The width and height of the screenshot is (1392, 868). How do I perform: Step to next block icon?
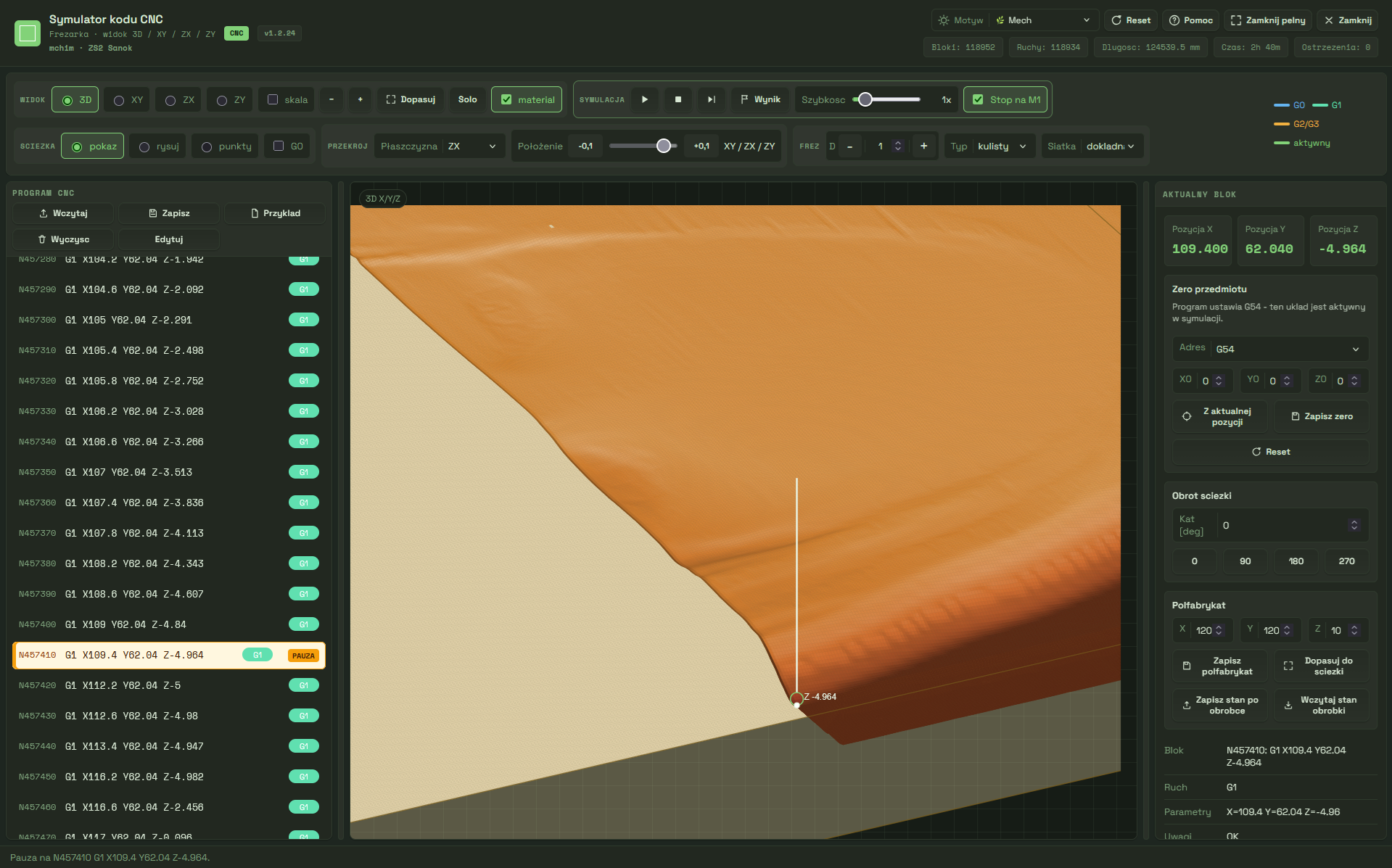click(x=712, y=99)
